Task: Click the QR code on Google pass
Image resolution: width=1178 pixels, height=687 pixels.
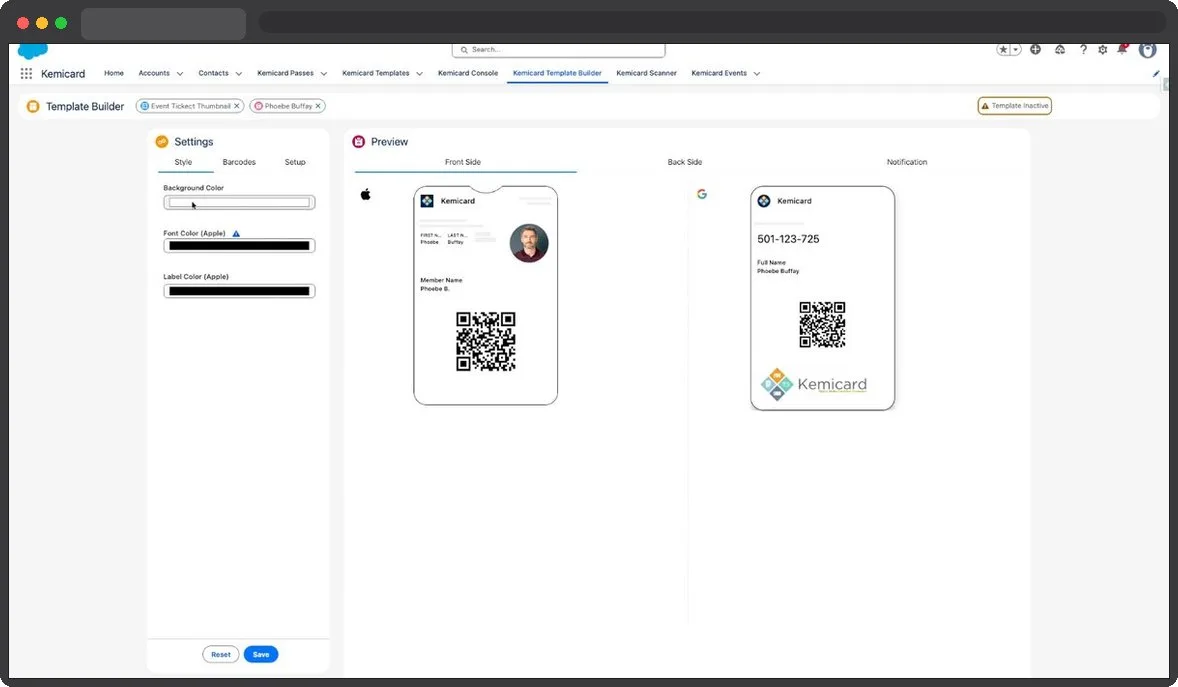Action: click(x=823, y=325)
